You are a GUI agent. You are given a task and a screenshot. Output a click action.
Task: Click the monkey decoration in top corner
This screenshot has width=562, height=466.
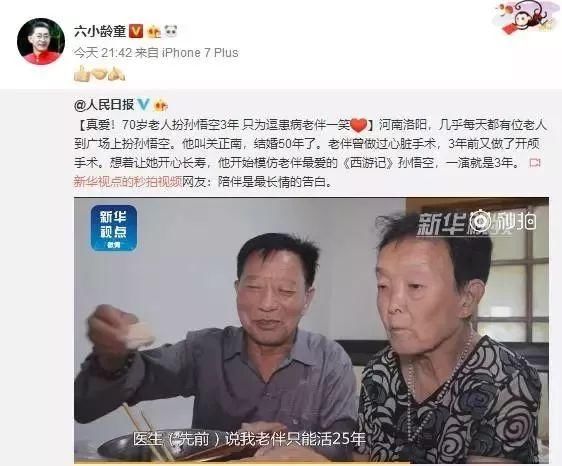click(x=527, y=17)
